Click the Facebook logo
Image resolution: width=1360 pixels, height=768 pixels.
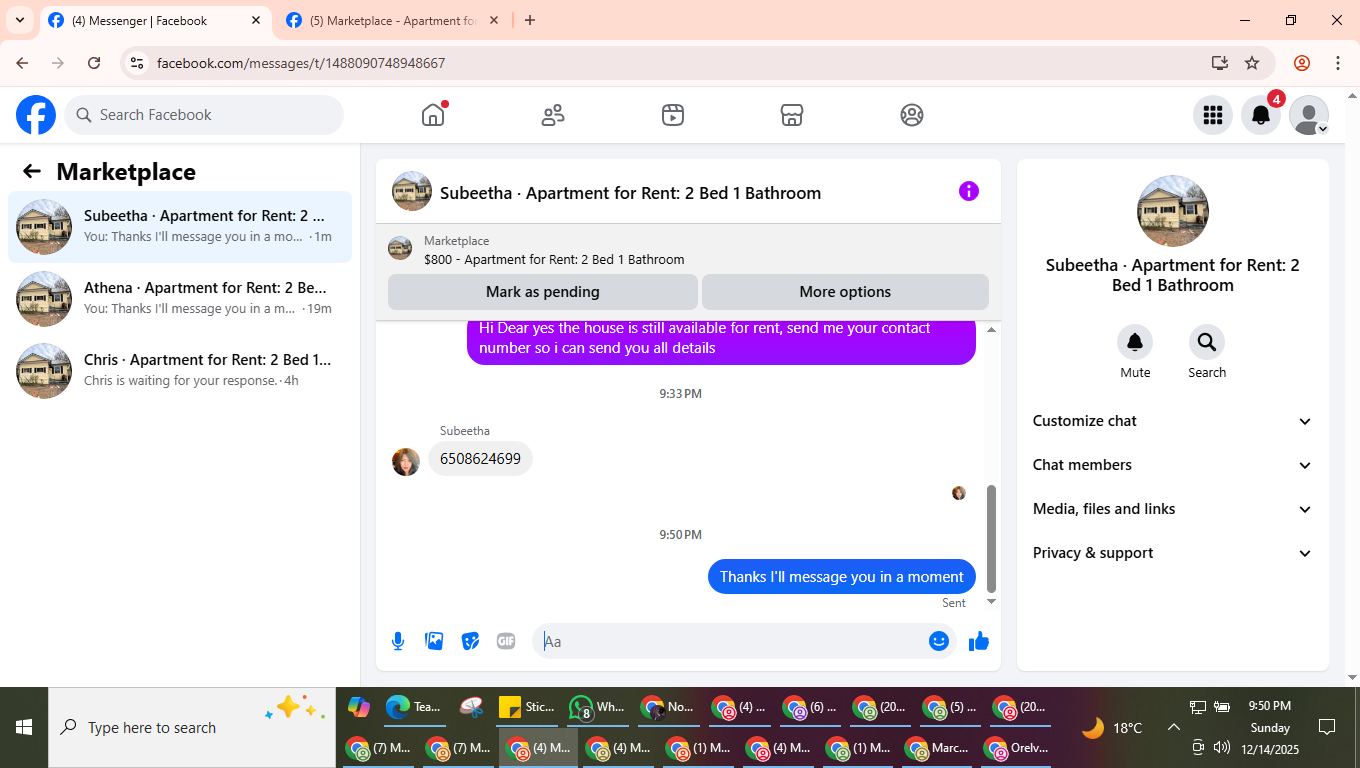tap(36, 115)
